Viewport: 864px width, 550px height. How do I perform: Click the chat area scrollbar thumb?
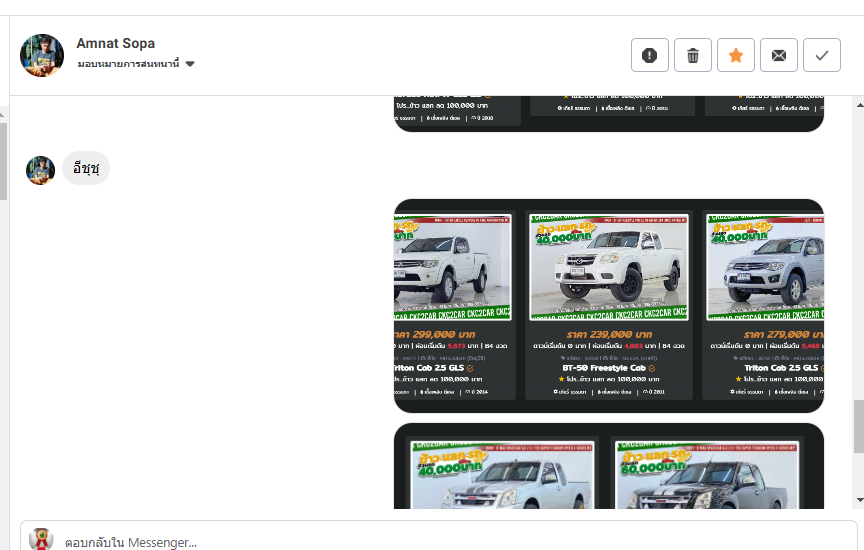pos(858,427)
